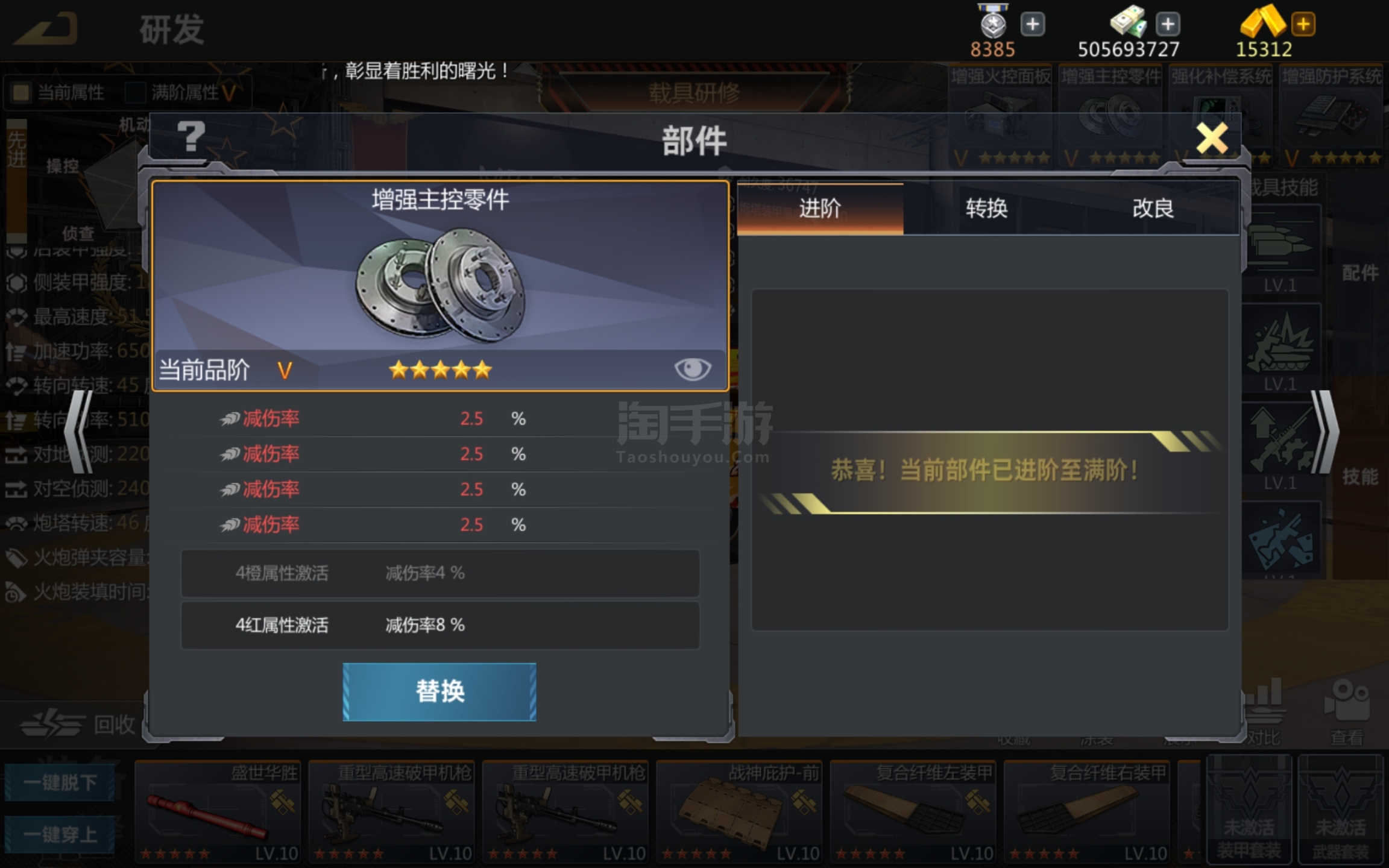
Task: Tick the 当前属性 checkbox
Action: click(x=21, y=92)
